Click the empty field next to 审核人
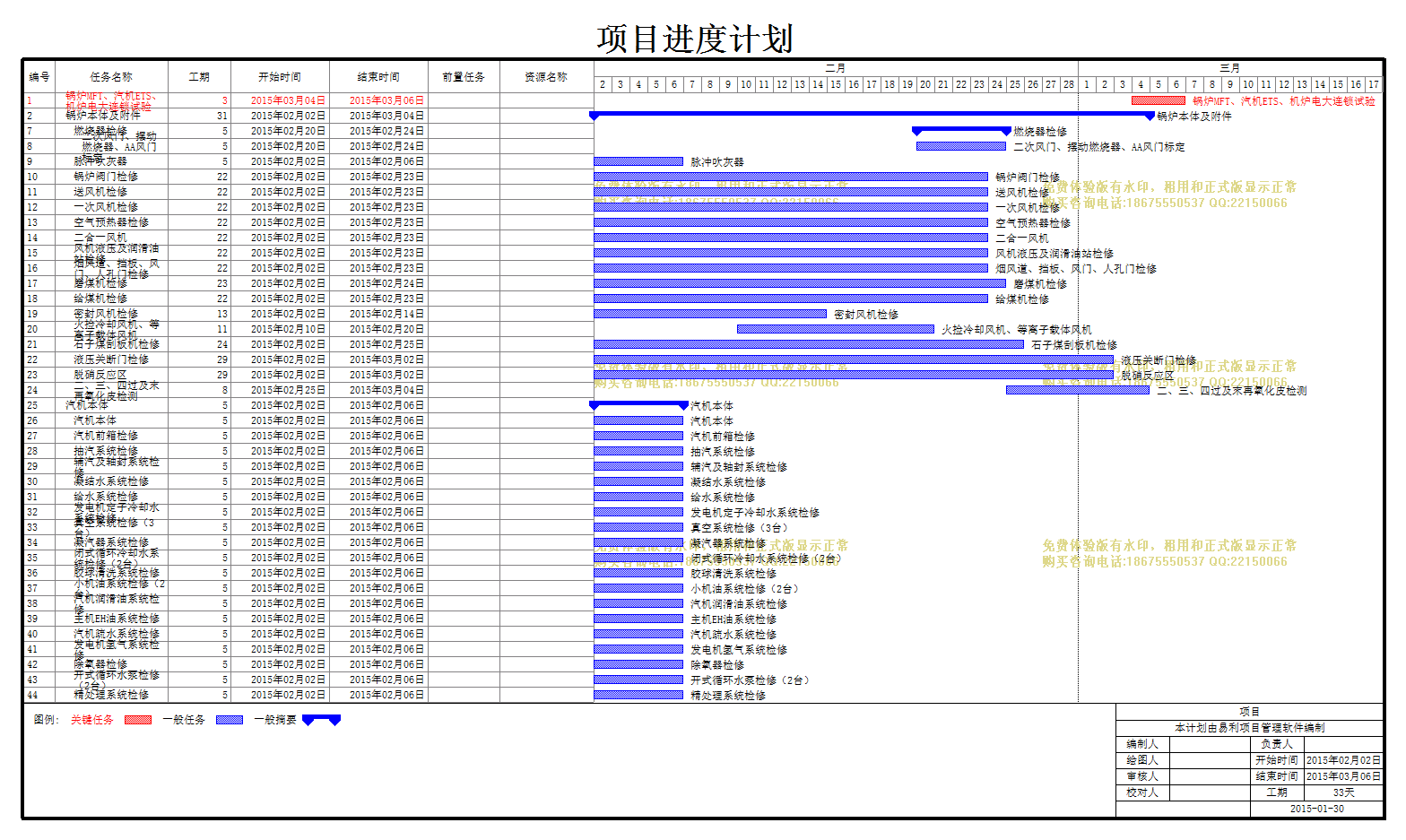This screenshot has height=840, width=1406. (1210, 776)
